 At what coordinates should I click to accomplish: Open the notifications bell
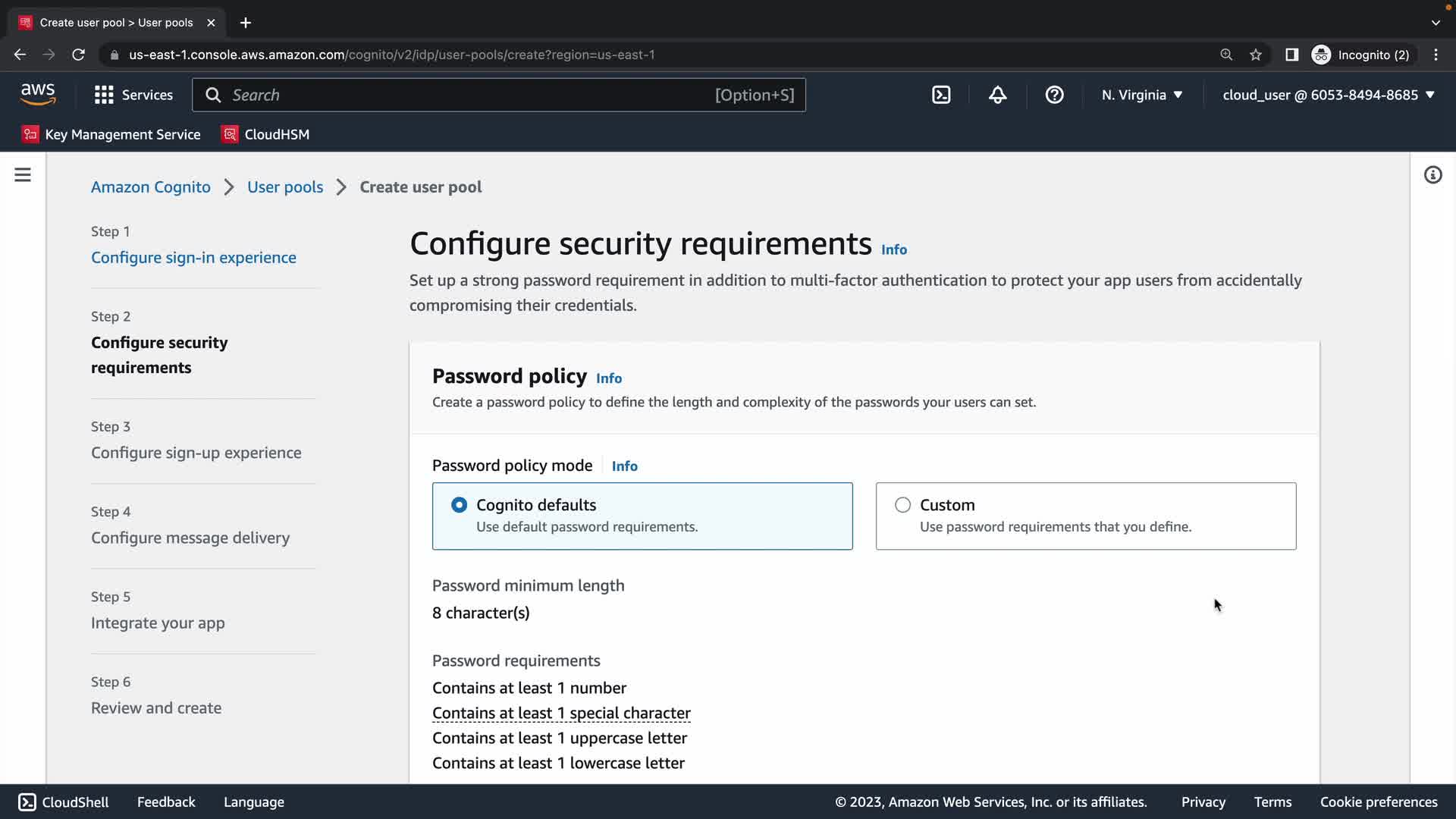pyautogui.click(x=997, y=95)
